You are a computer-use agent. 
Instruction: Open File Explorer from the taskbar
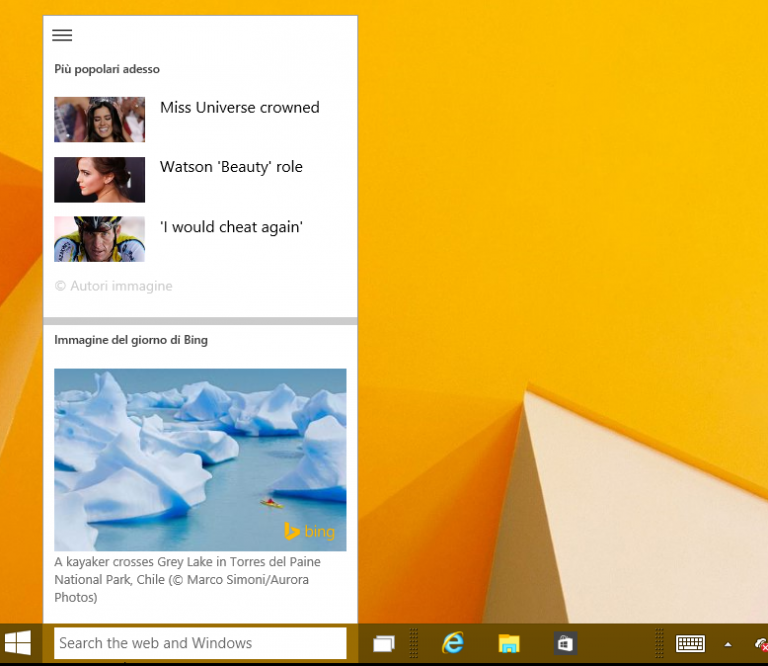pos(509,643)
